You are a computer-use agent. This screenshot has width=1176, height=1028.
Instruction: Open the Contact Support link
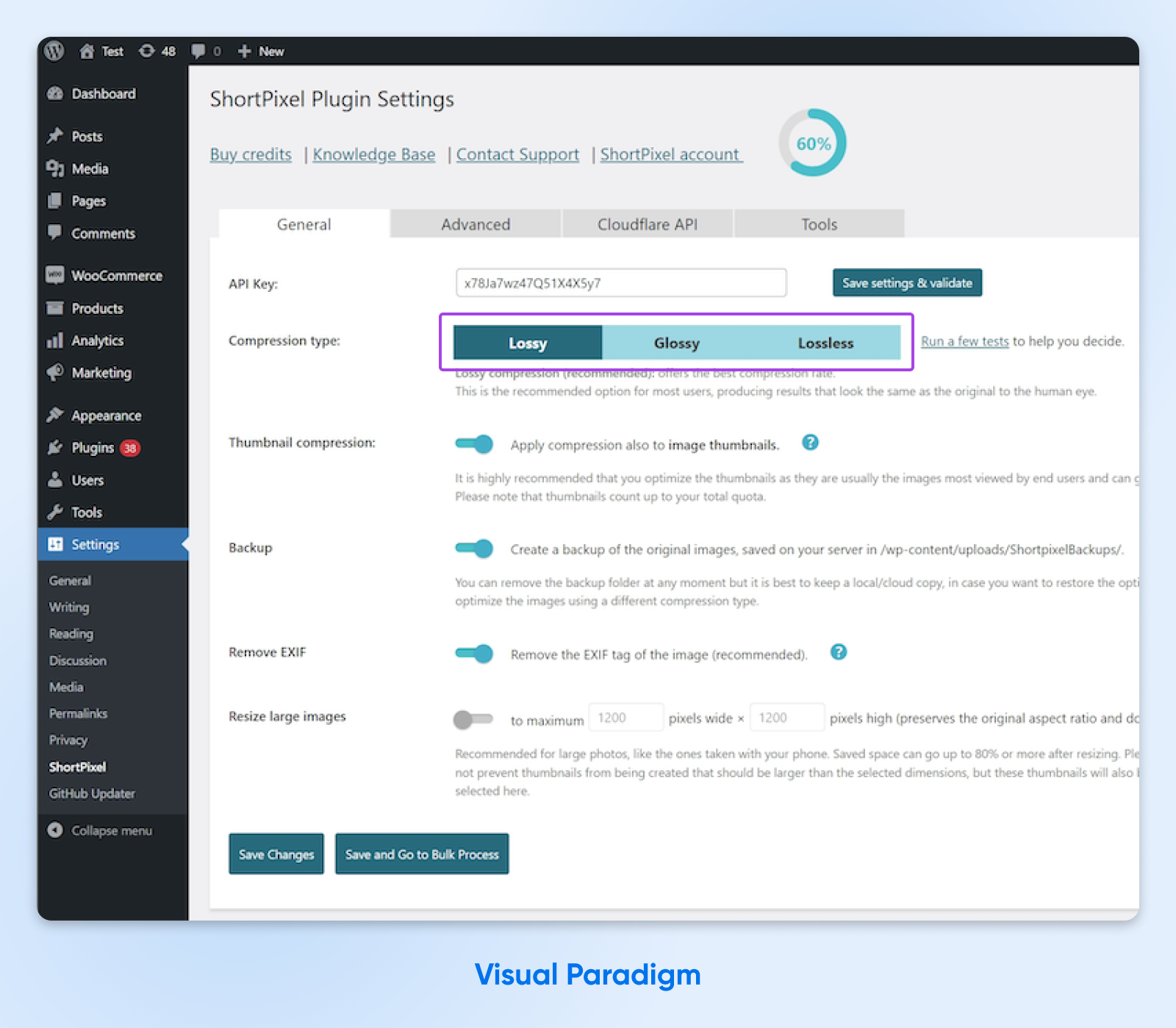pos(517,154)
